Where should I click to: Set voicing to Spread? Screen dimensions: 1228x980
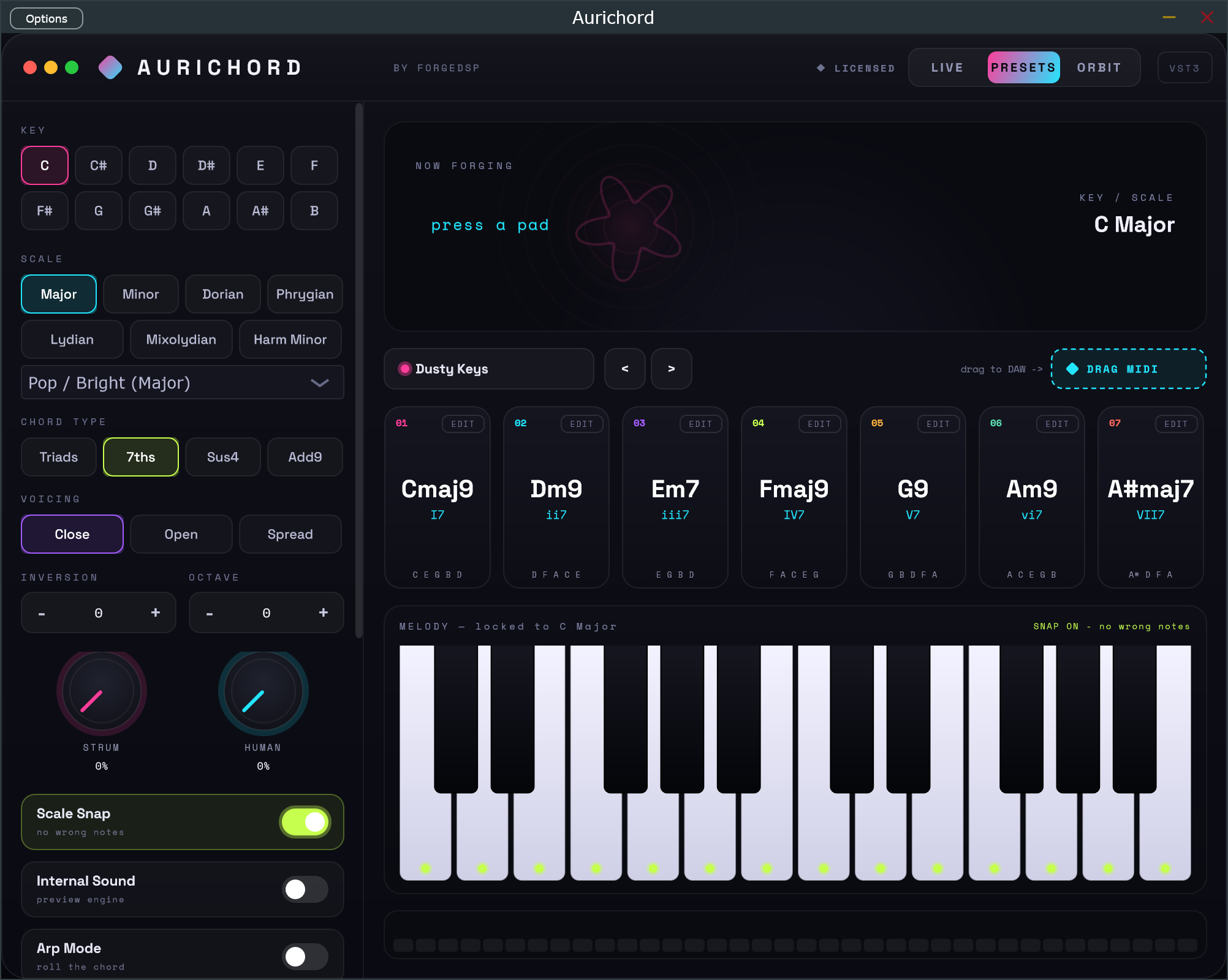coord(290,534)
